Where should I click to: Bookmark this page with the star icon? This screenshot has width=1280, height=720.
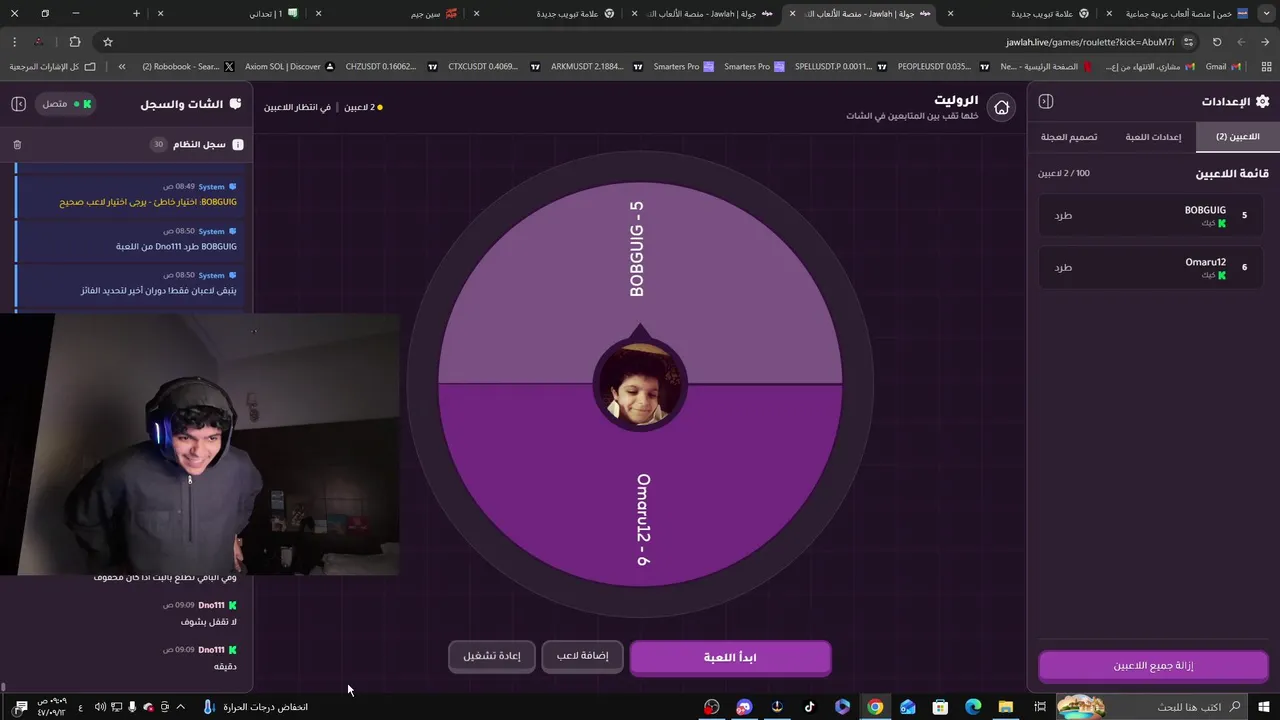(108, 42)
